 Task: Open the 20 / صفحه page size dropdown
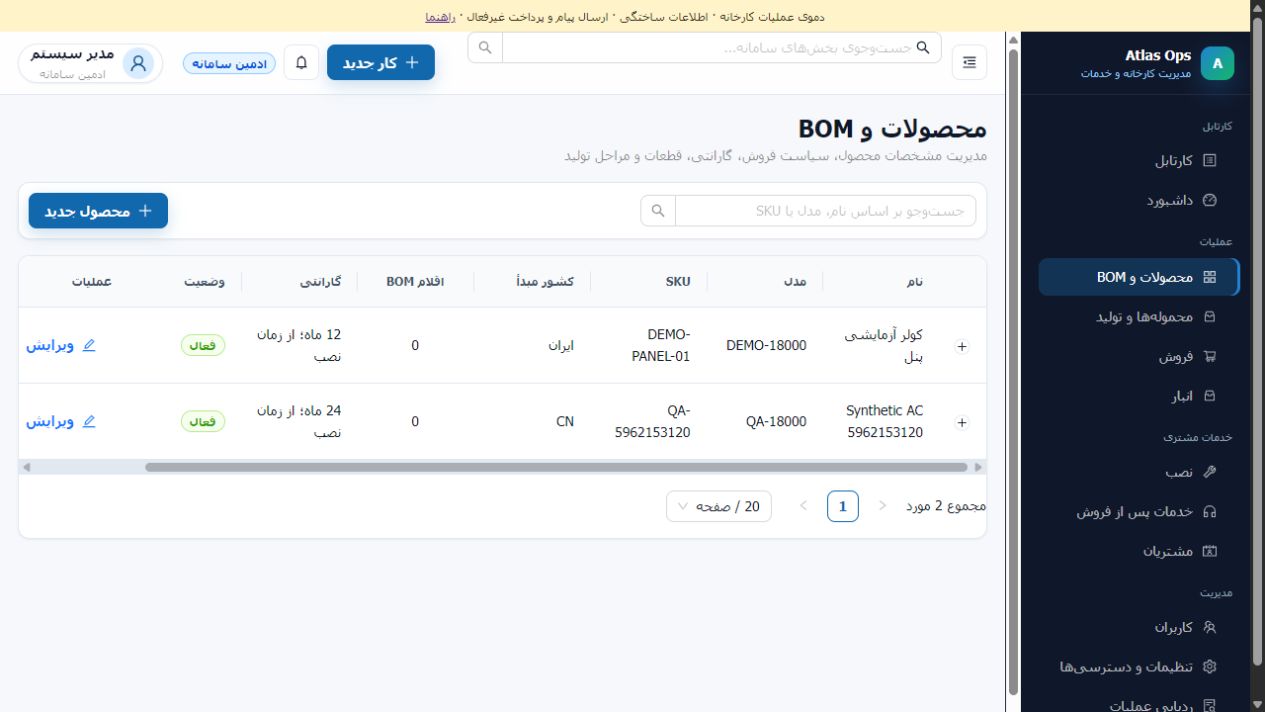coord(719,506)
